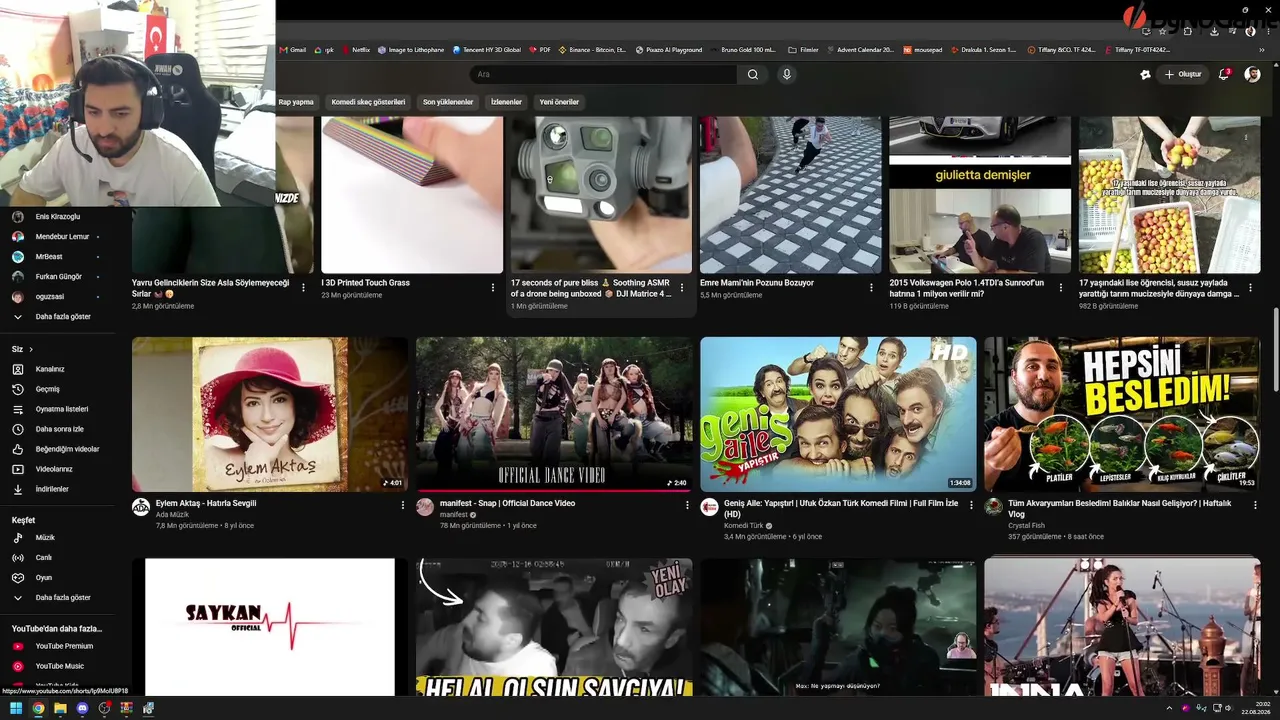Open options for Emre Mami'nin Pozunu short
1280x720 pixels.
(x=872, y=287)
